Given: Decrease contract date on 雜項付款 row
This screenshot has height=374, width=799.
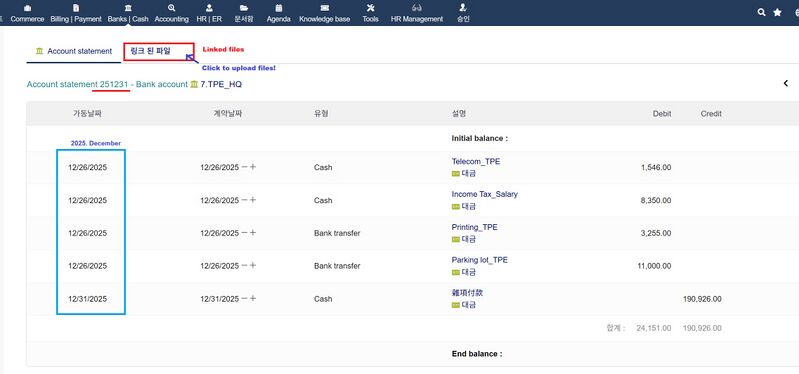Looking at the screenshot, I should pyautogui.click(x=244, y=299).
